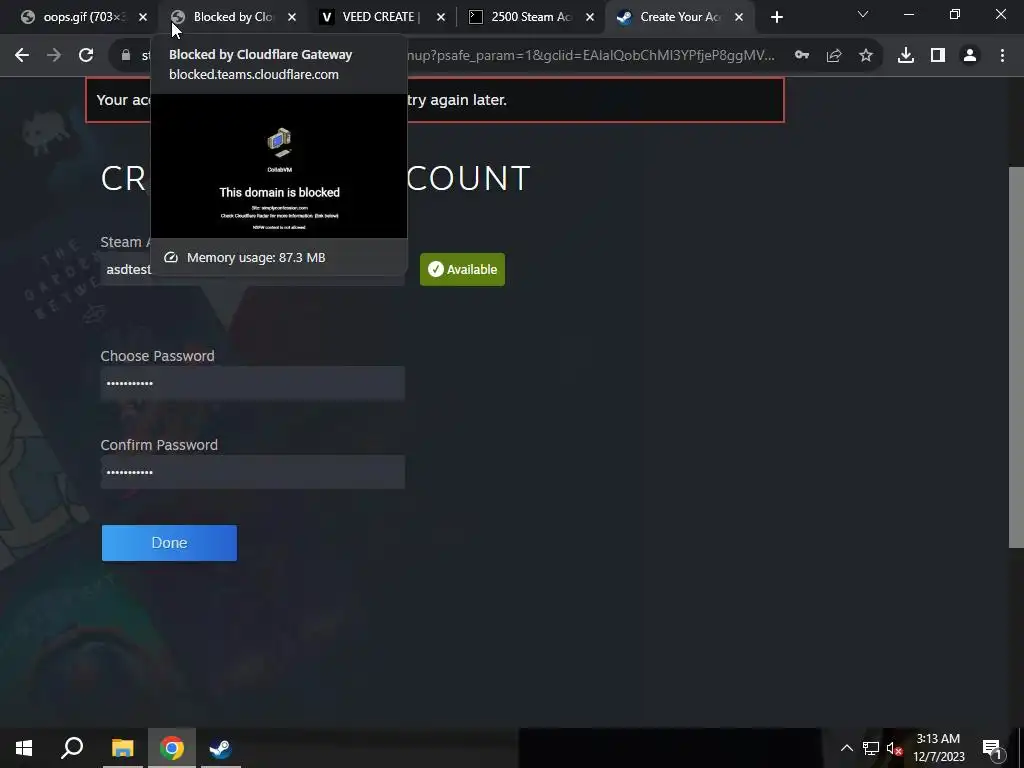Bookmark this page with the star
This screenshot has height=768, width=1024.
click(x=866, y=56)
